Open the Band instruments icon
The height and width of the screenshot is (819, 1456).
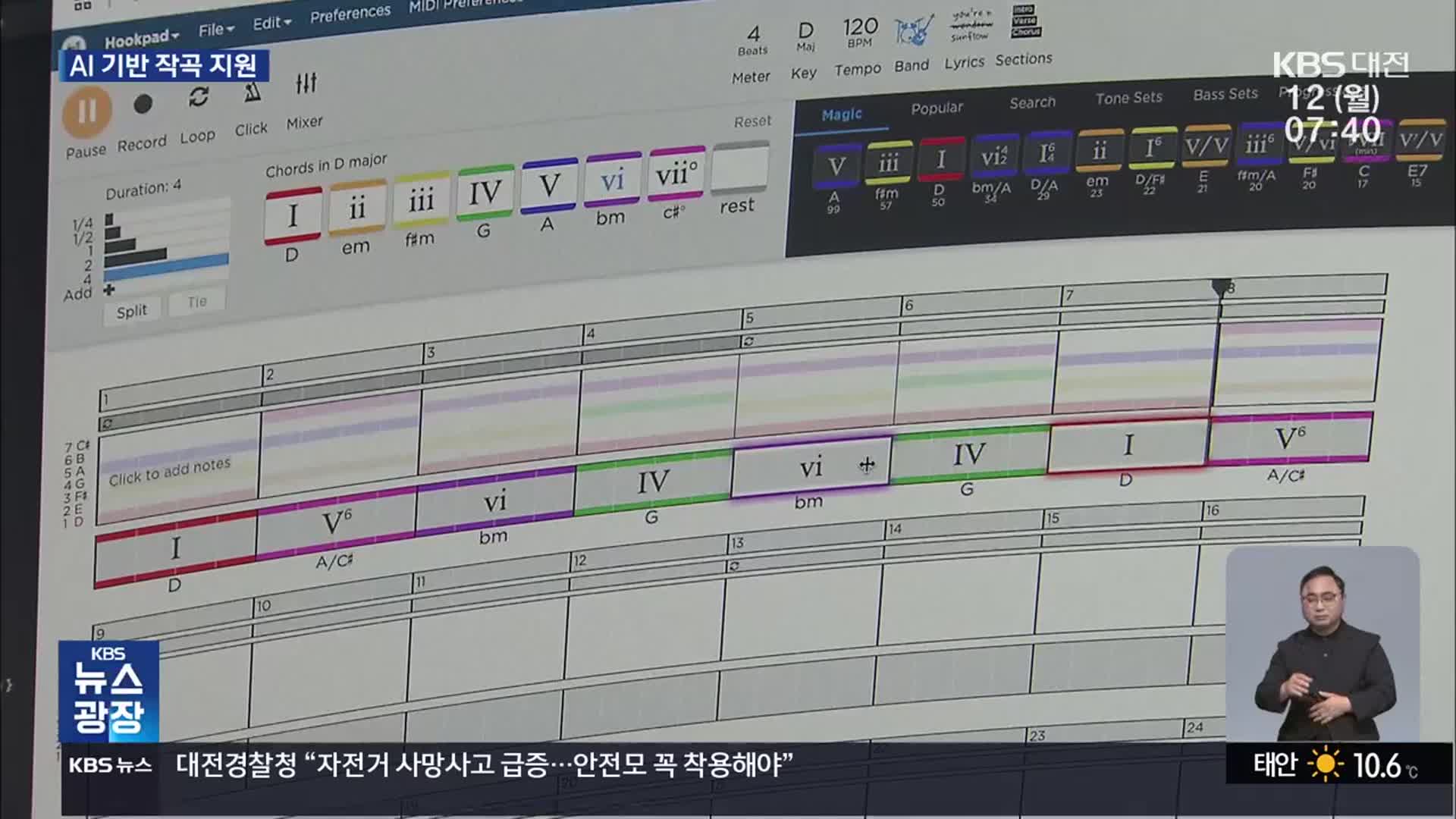[x=913, y=31]
